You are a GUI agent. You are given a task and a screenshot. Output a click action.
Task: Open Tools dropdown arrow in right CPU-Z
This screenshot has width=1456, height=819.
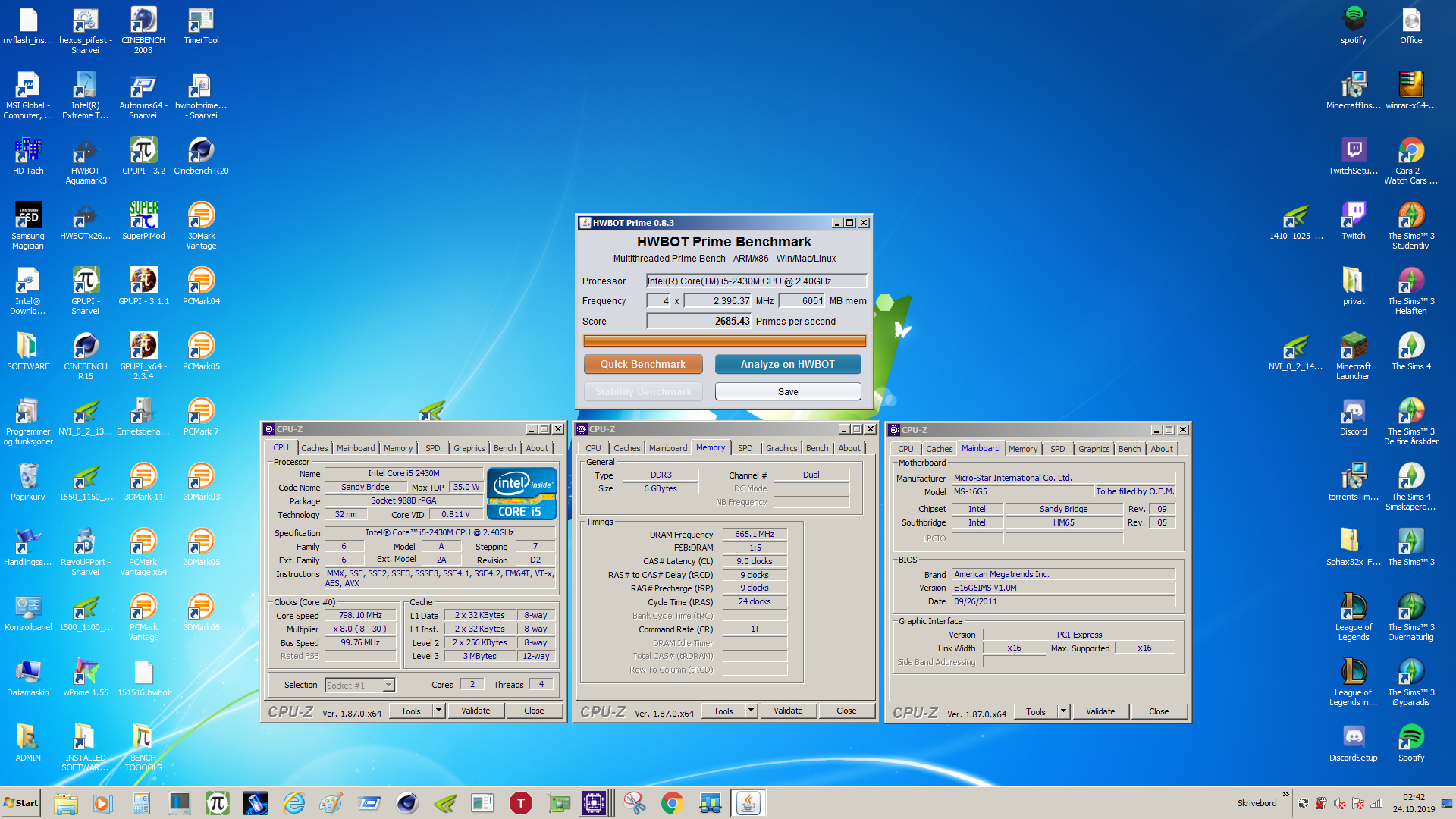1063,711
